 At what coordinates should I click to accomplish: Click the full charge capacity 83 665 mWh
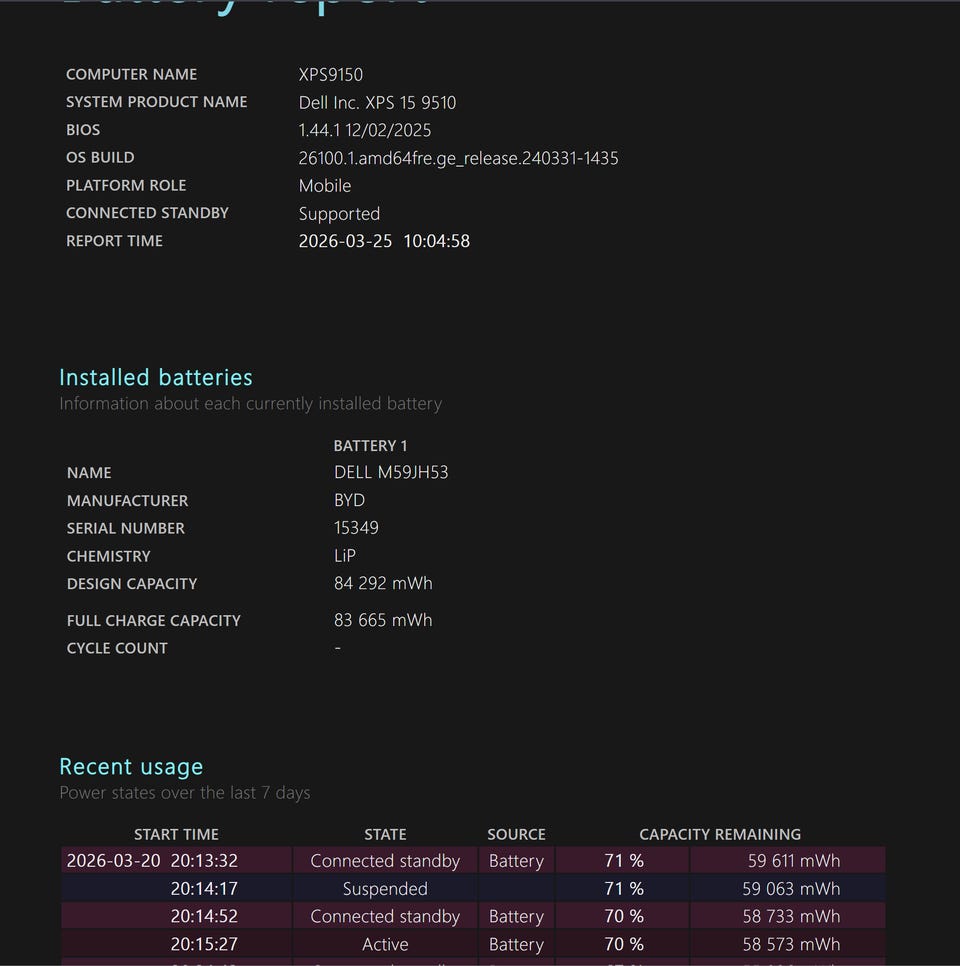pyautogui.click(x=383, y=620)
